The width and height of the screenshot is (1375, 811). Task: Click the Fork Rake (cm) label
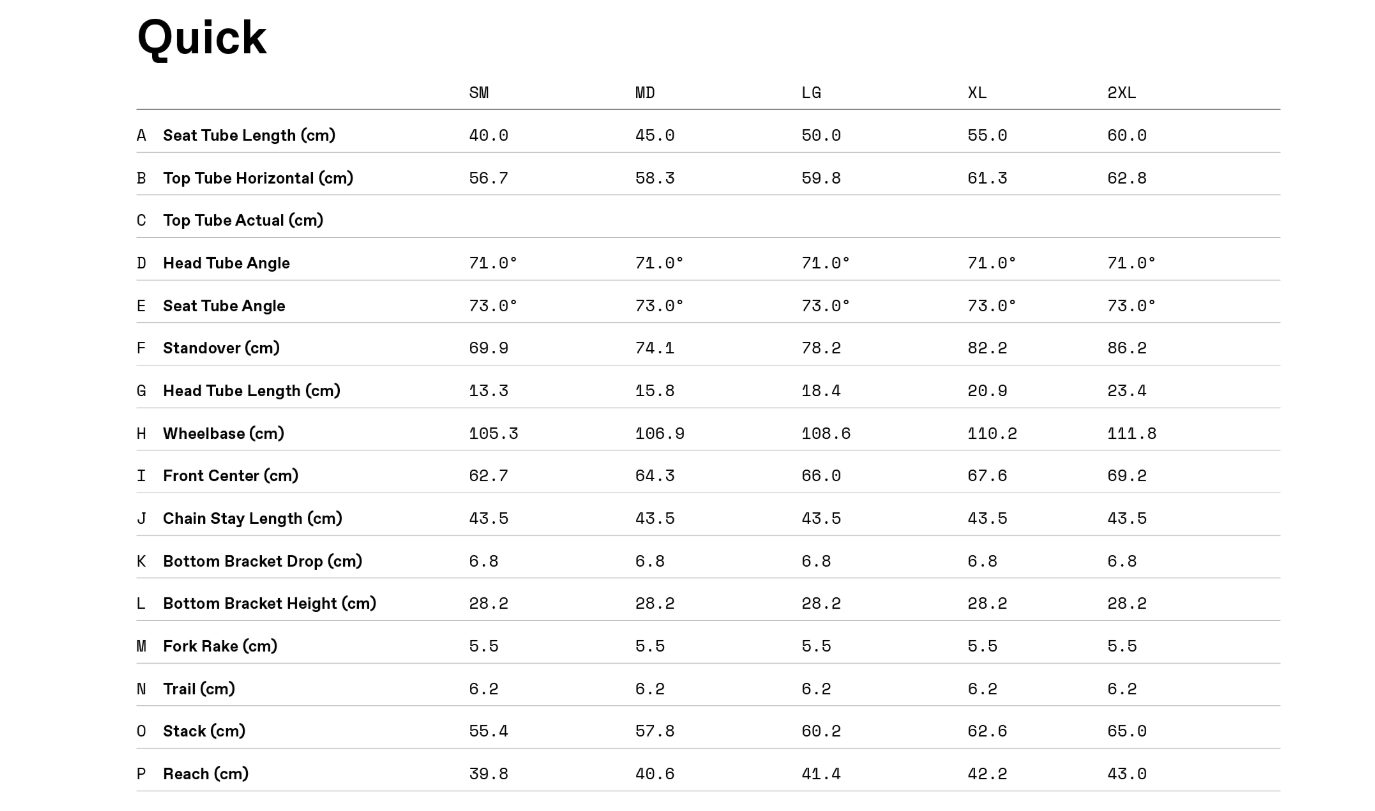tap(220, 646)
